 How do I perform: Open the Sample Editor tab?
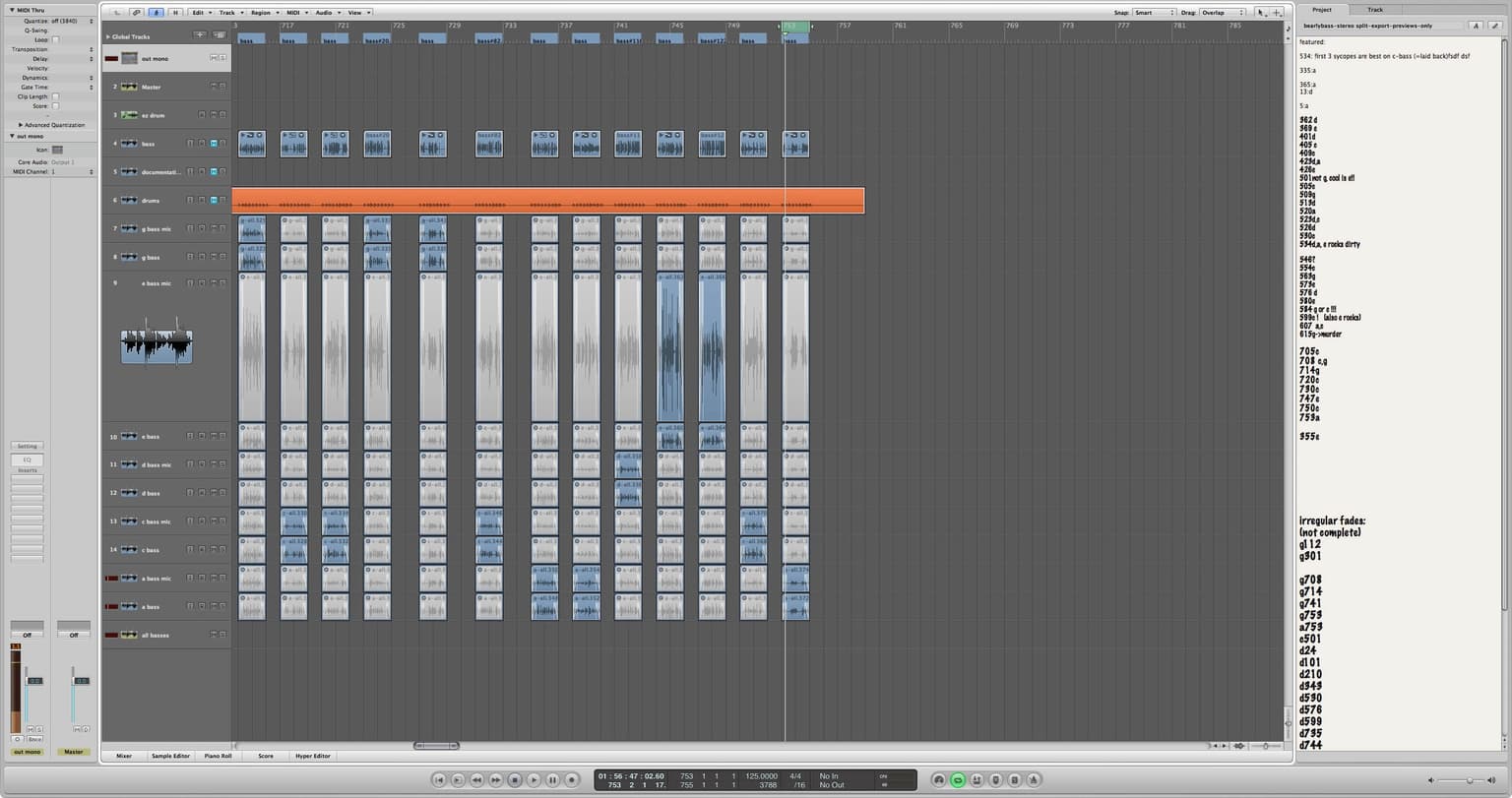point(170,756)
